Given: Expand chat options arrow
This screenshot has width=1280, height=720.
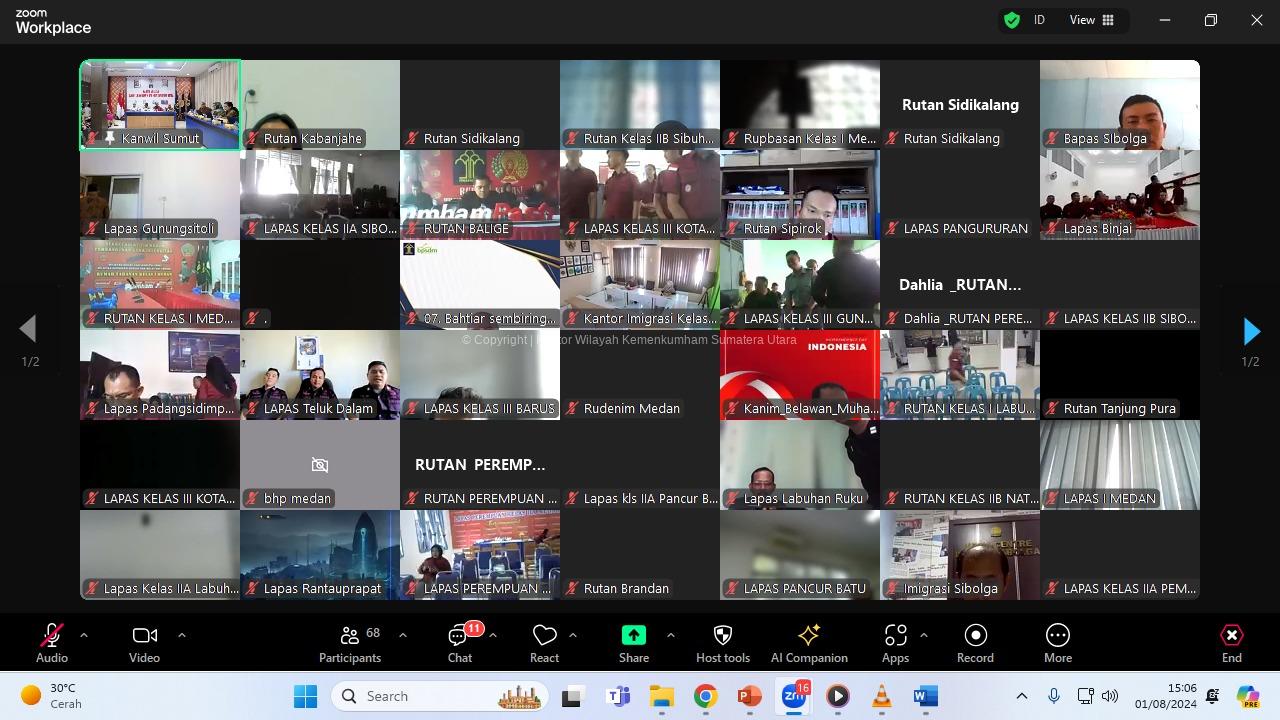Looking at the screenshot, I should 492,635.
